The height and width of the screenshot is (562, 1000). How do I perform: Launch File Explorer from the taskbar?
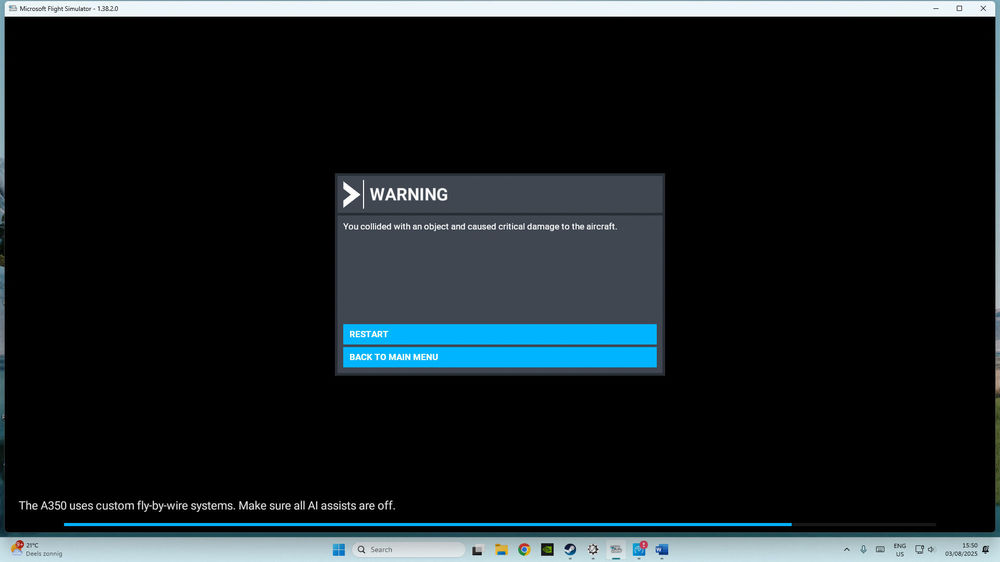(x=501, y=549)
